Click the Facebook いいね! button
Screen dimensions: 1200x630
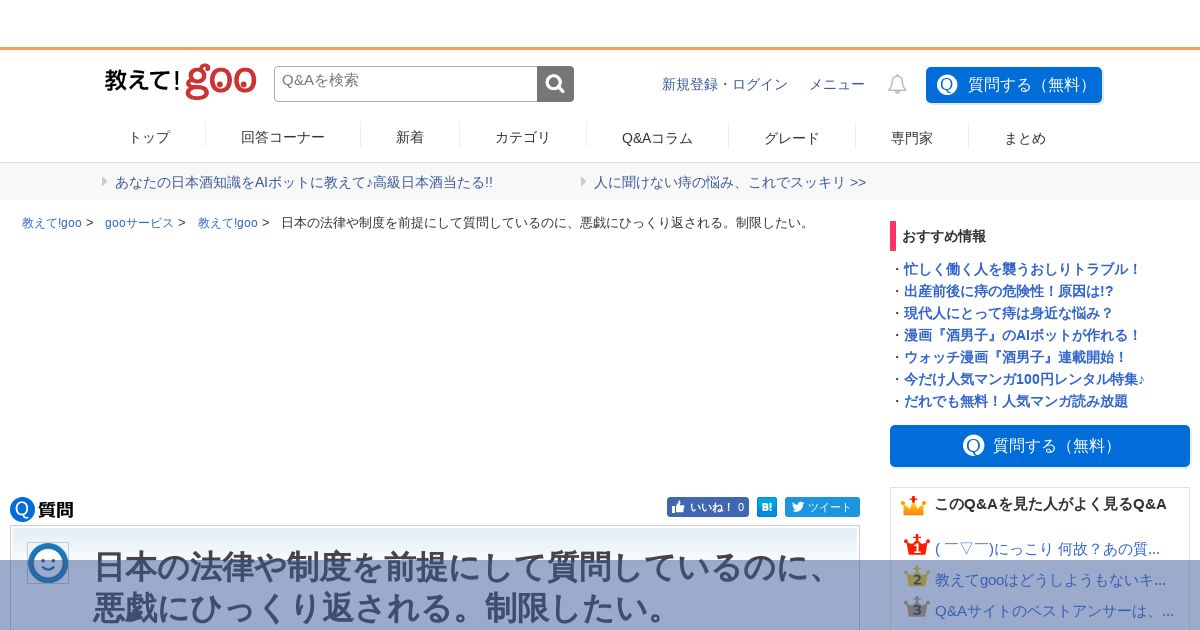coord(708,507)
